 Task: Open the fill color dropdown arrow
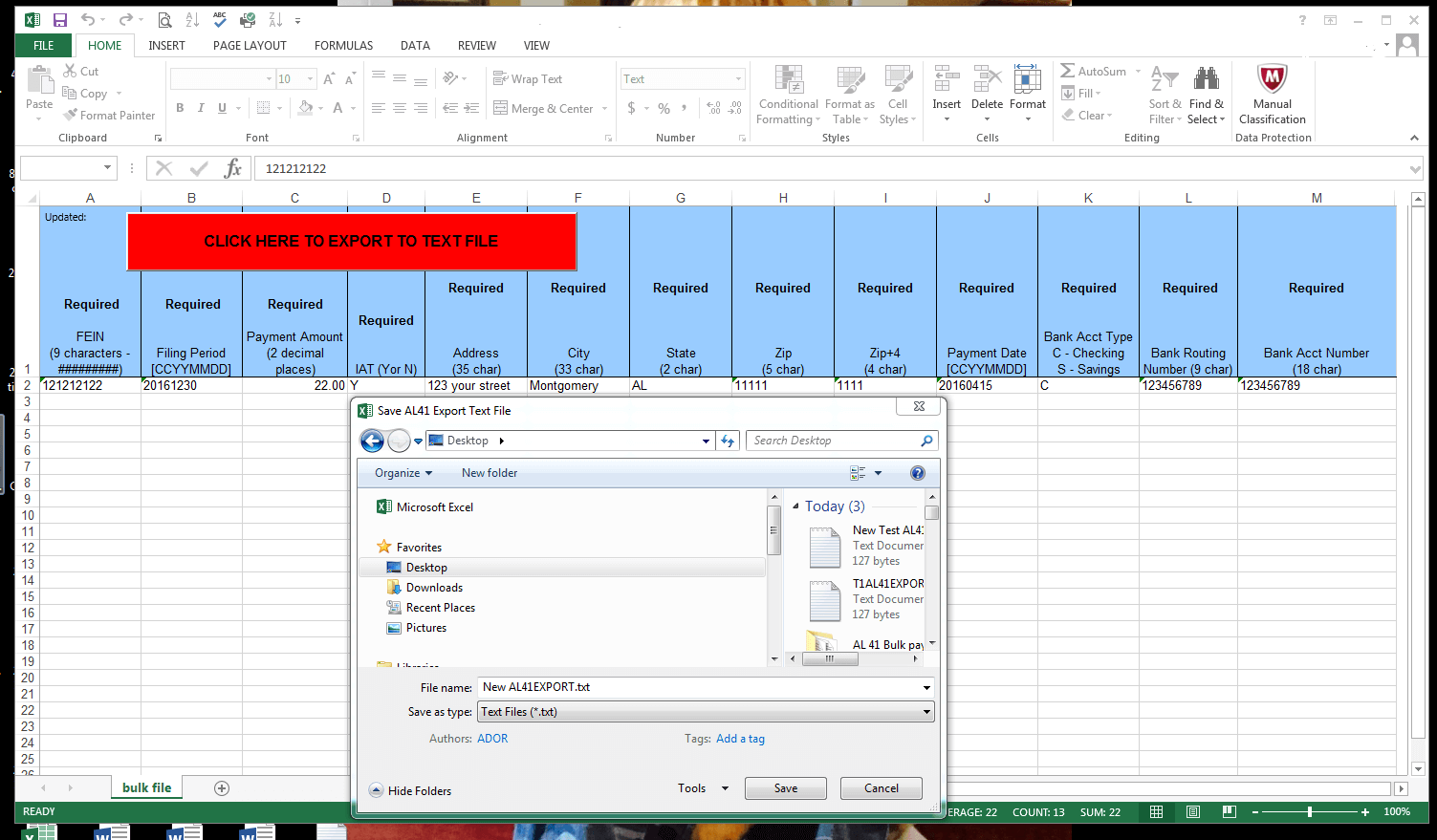[320, 109]
